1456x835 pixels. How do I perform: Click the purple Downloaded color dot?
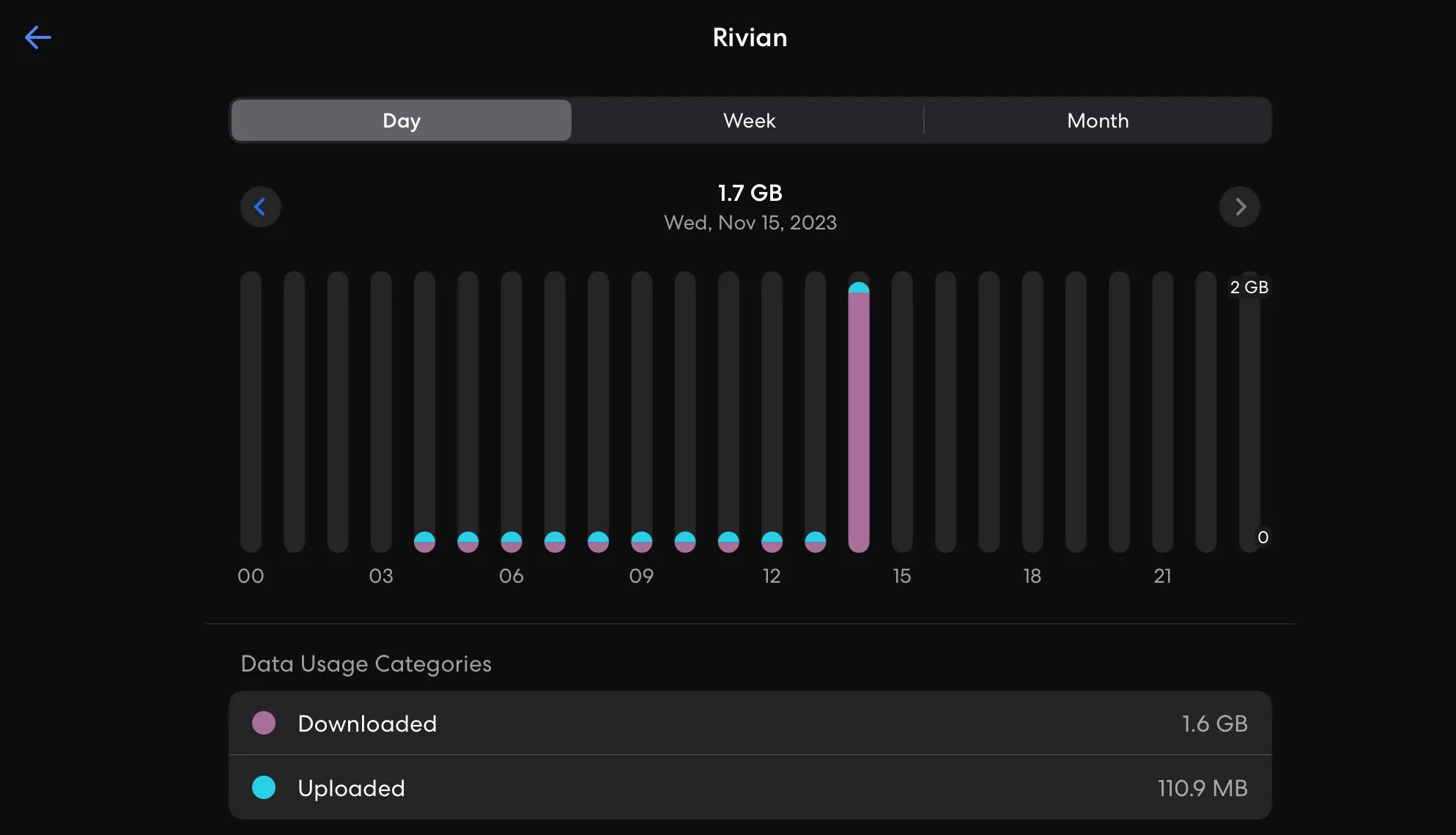[x=264, y=723]
